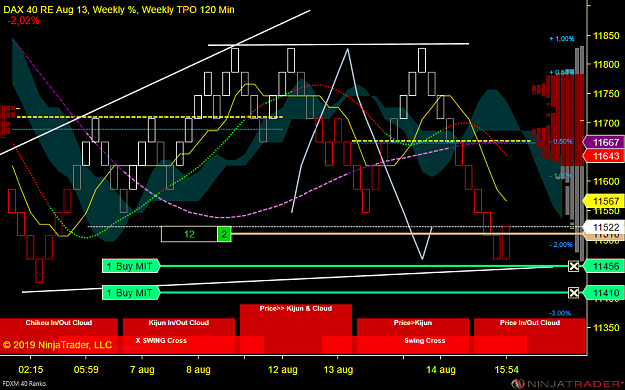This screenshot has height=390, width=625.
Task: Click the -2,02% weekly change label
Action: click(x=24, y=21)
